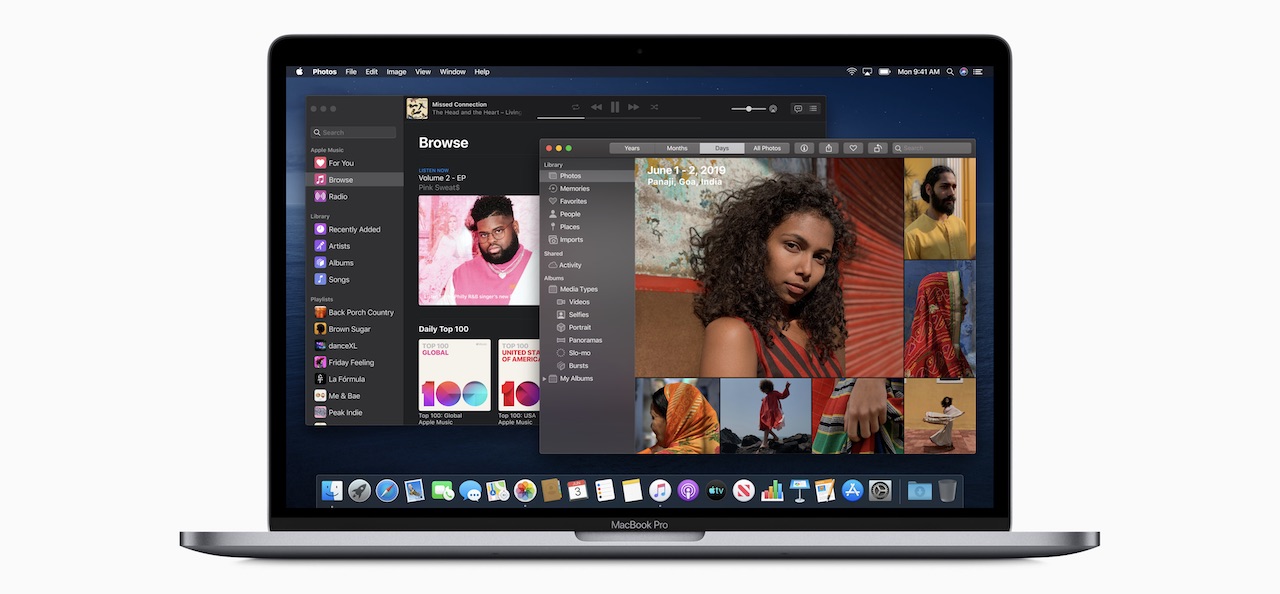Open Places in Photos sidebar
Screen dimensions: 1280x594
[587, 227]
